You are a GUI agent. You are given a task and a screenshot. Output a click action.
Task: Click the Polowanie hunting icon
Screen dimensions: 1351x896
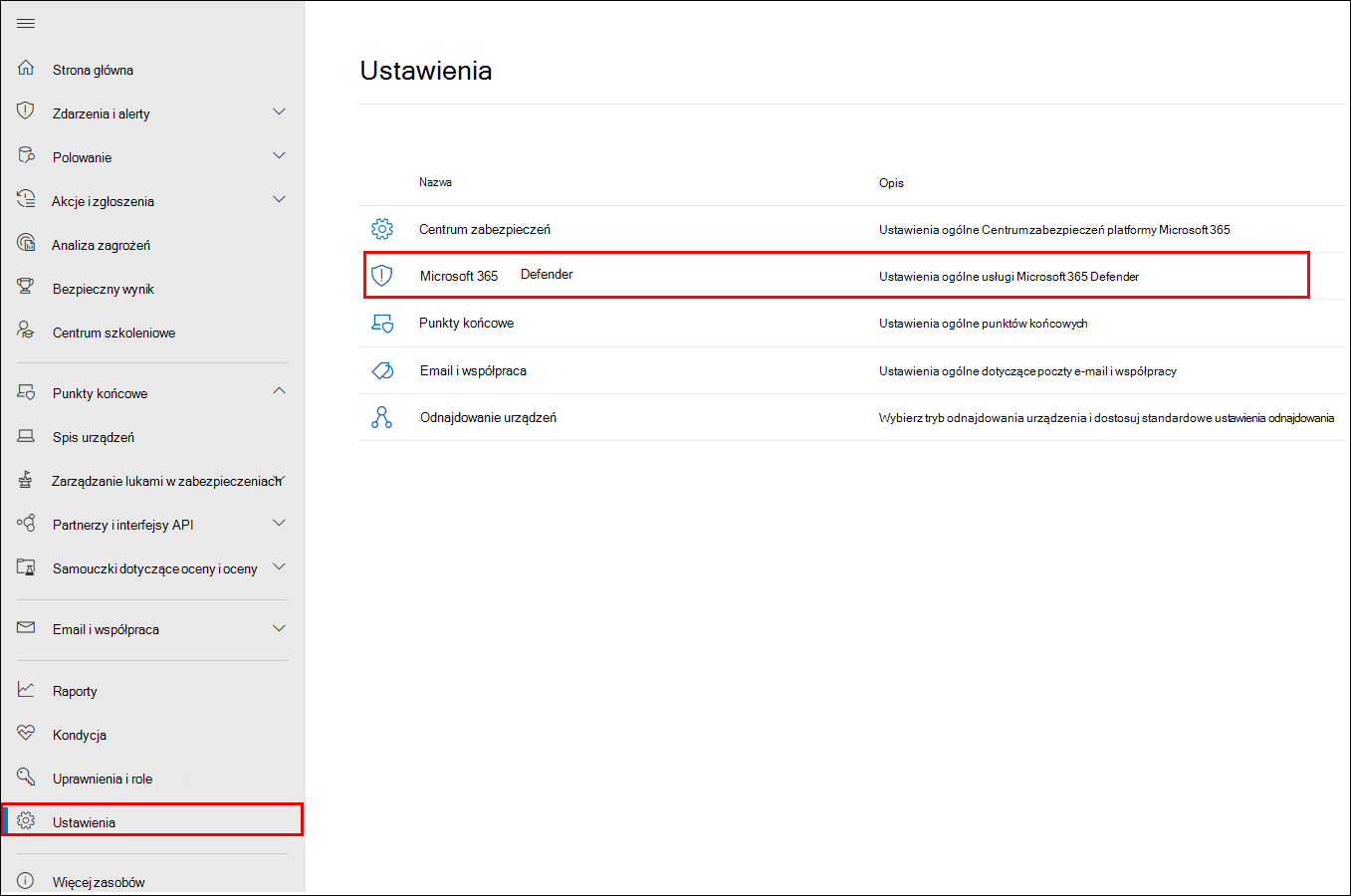26,155
